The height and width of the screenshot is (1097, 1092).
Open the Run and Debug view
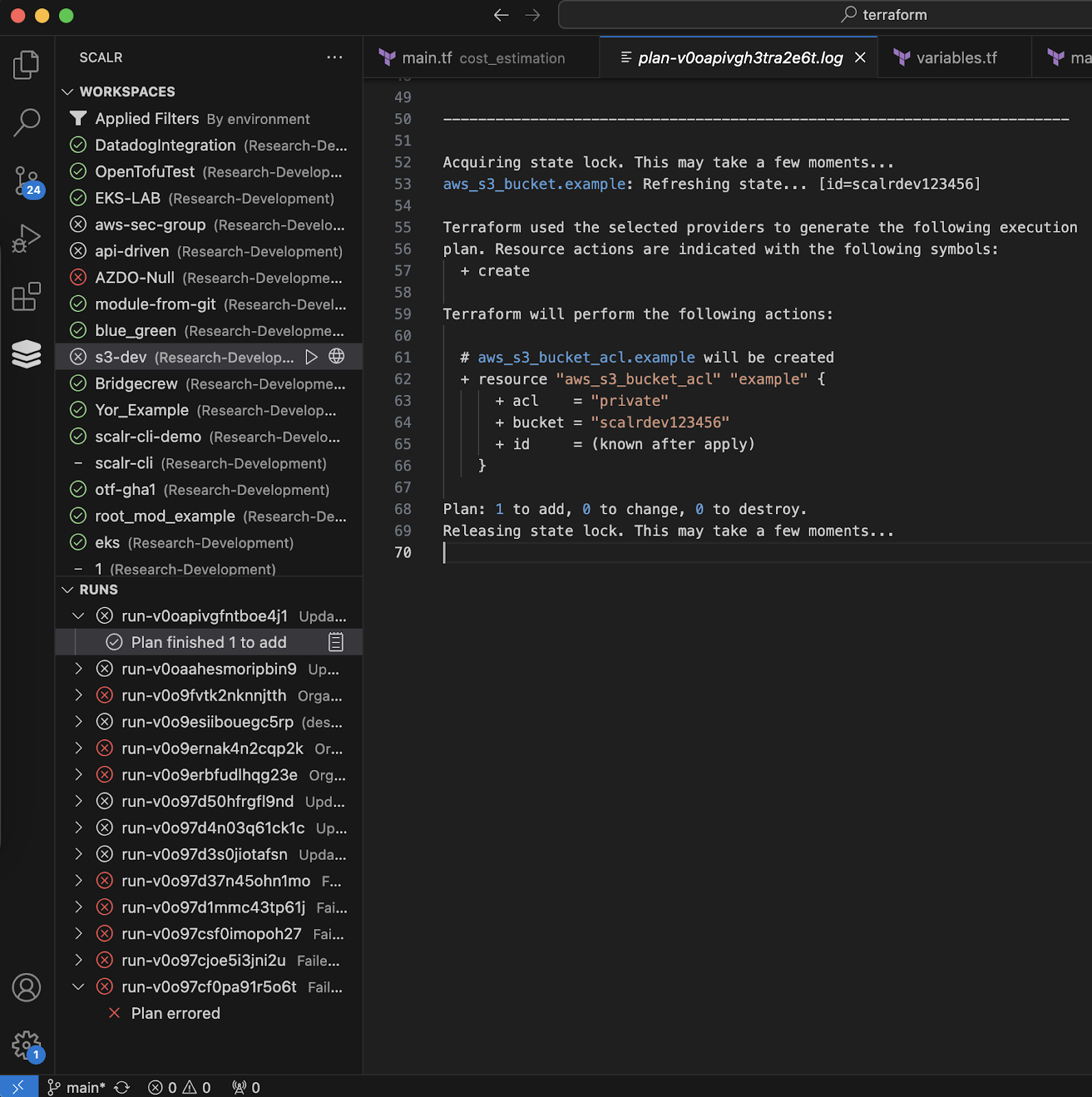[x=26, y=239]
